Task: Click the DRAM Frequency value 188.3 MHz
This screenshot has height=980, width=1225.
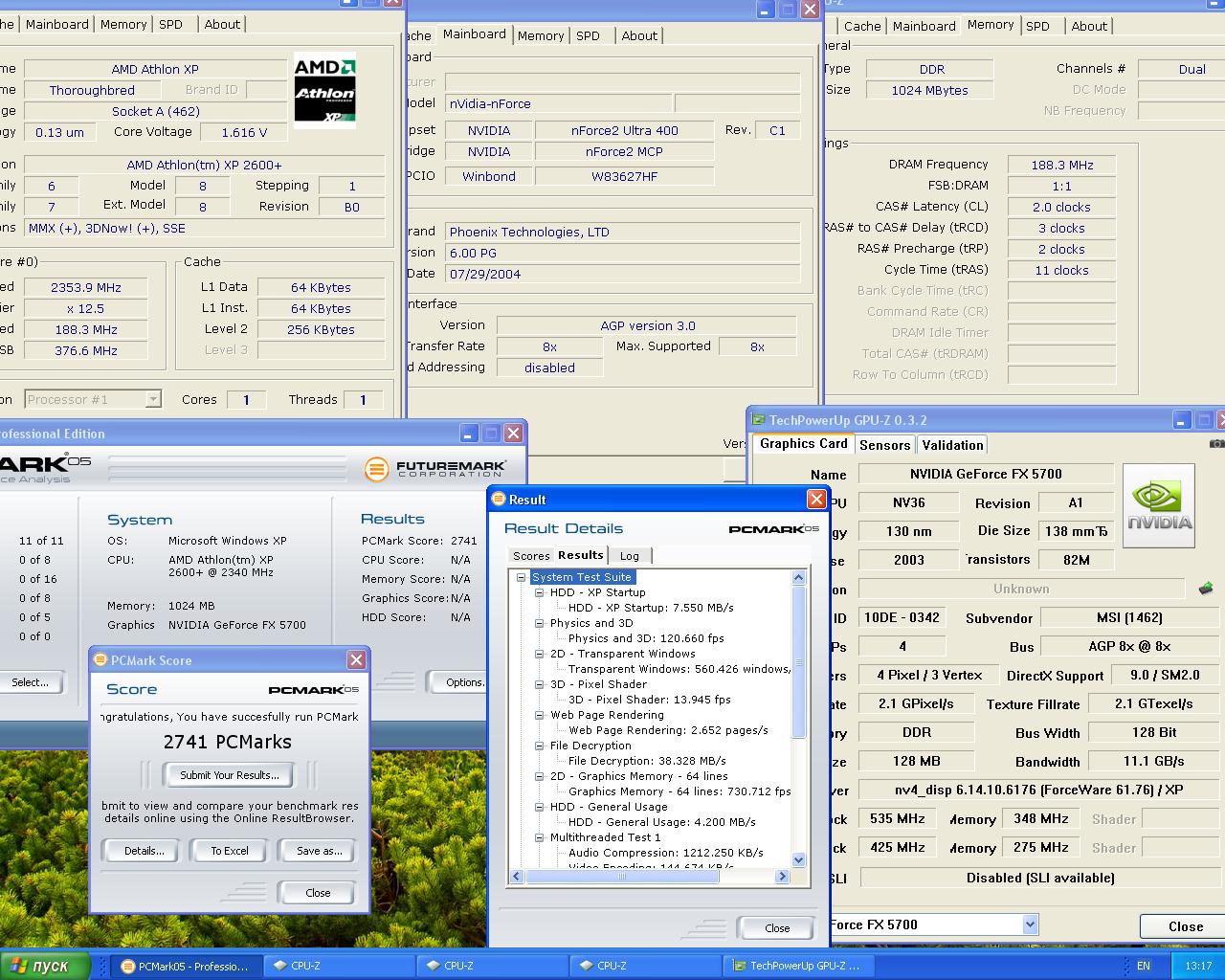Action: (1061, 165)
